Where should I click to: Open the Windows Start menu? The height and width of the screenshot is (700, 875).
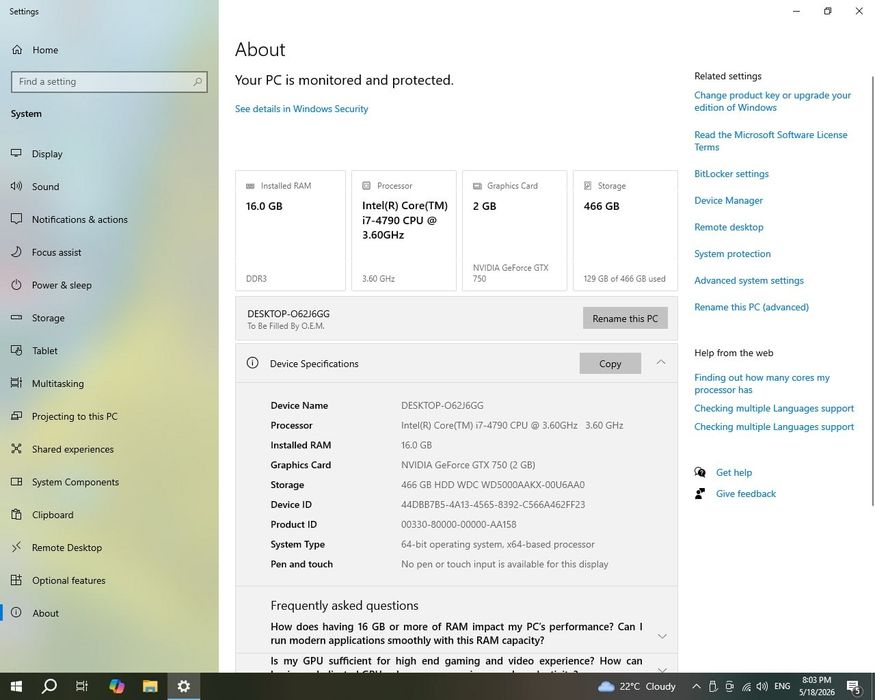coord(16,686)
